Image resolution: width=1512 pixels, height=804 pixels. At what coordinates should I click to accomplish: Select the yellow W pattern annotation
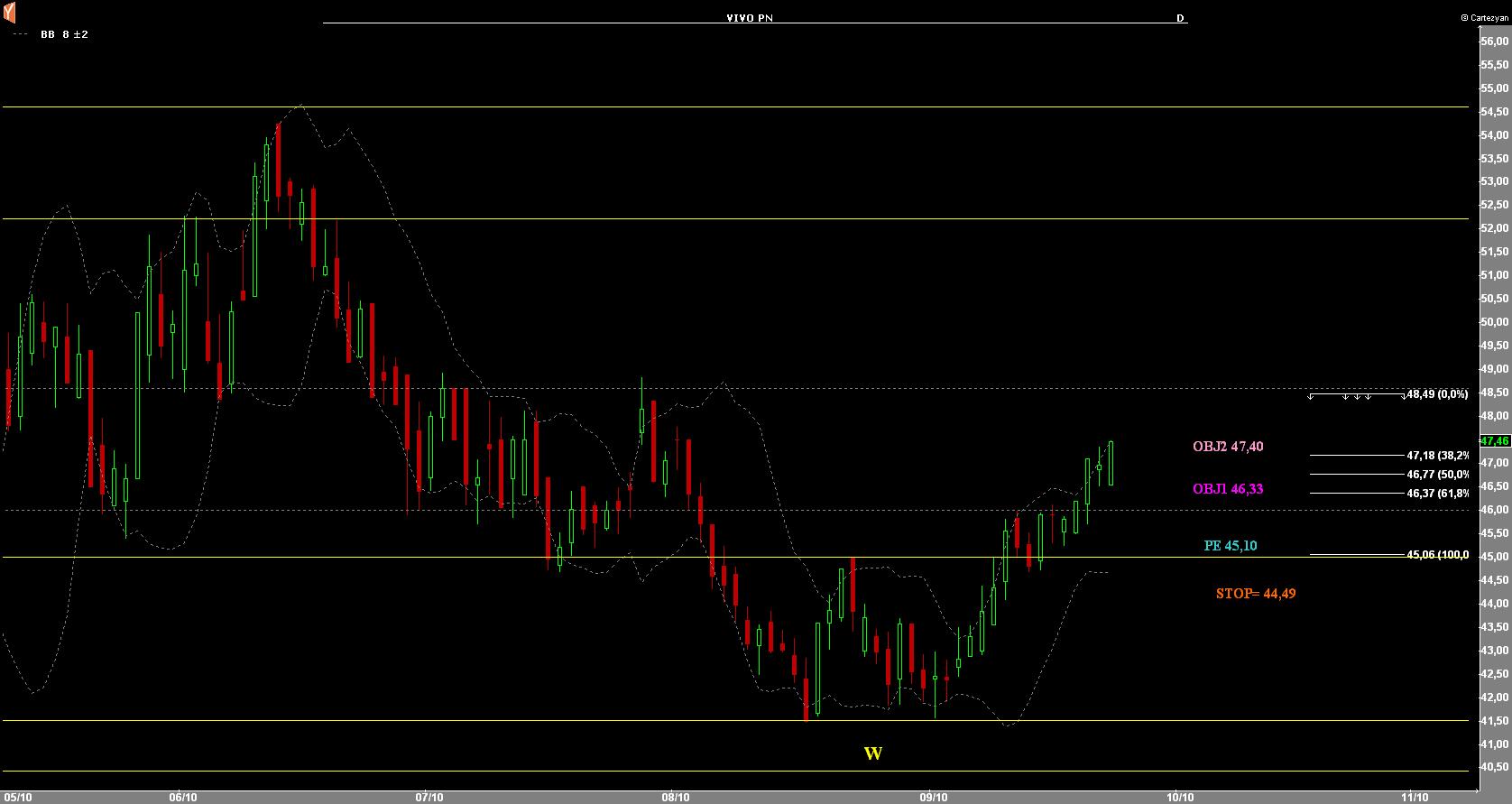coord(872,753)
